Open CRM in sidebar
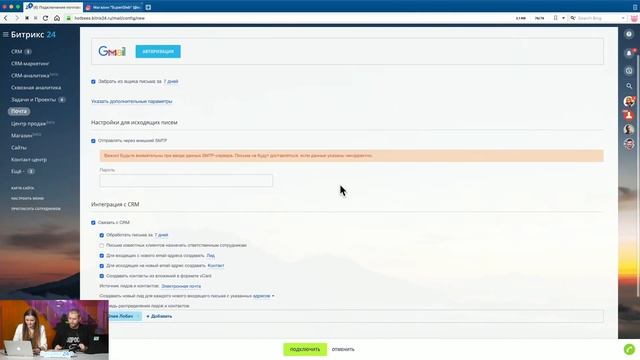Viewport: 640px width, 360px height. [17, 51]
